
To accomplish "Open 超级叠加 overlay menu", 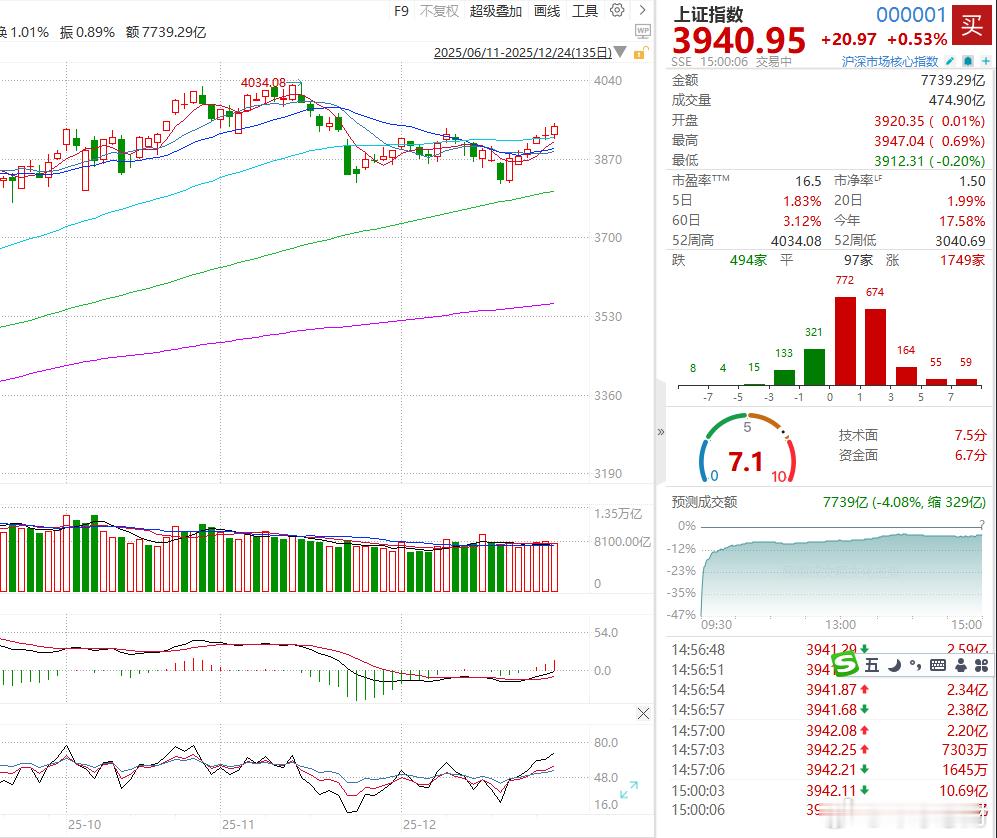I will click(496, 11).
